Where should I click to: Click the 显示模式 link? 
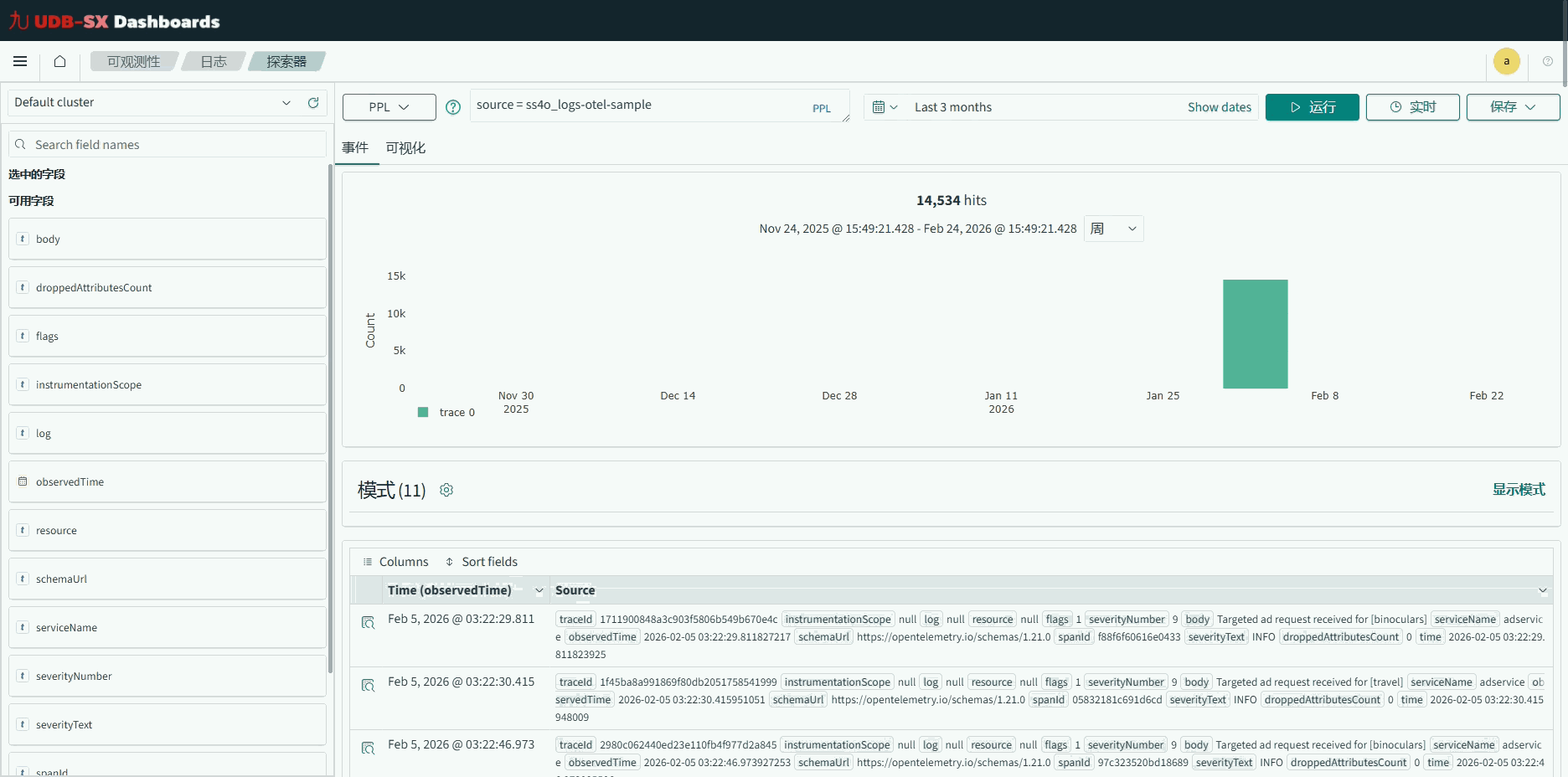click(1518, 490)
